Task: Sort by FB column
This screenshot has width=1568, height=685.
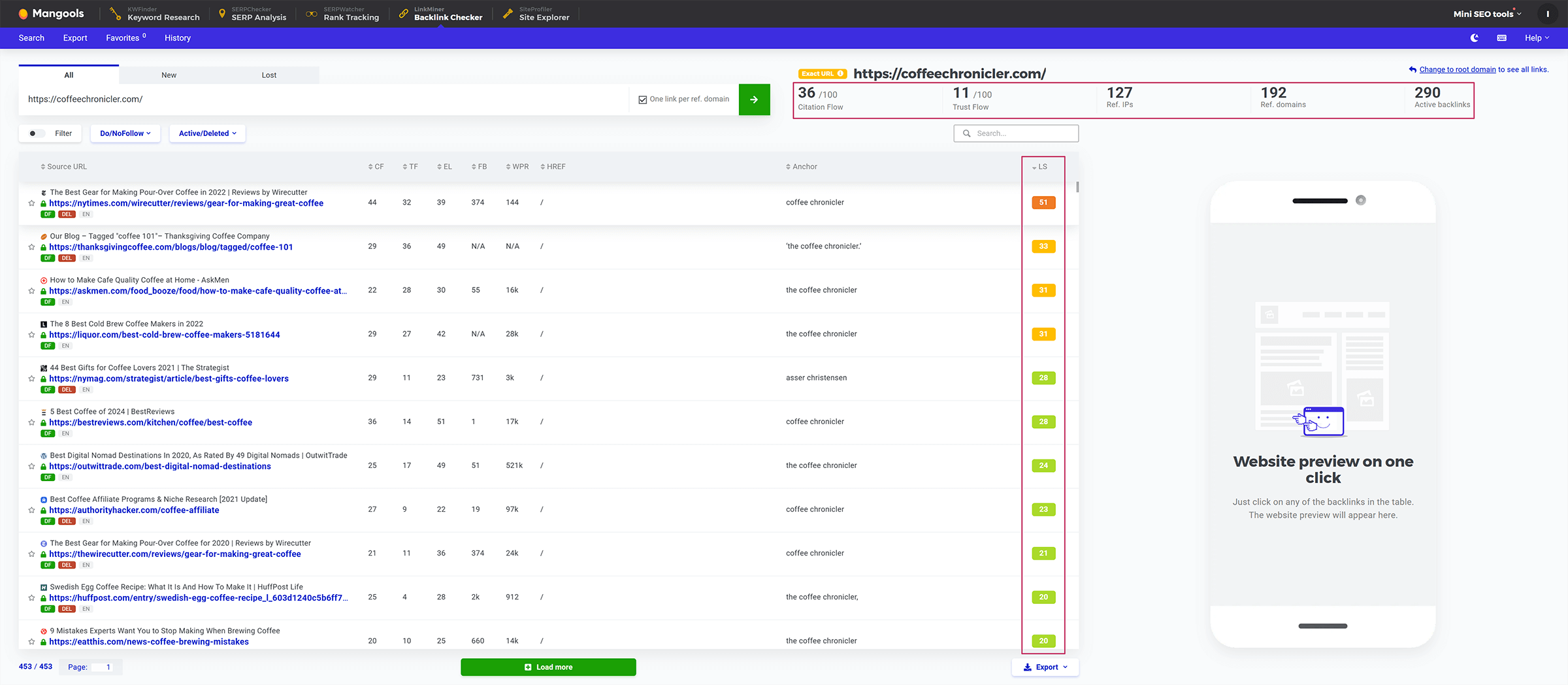Action: click(479, 167)
